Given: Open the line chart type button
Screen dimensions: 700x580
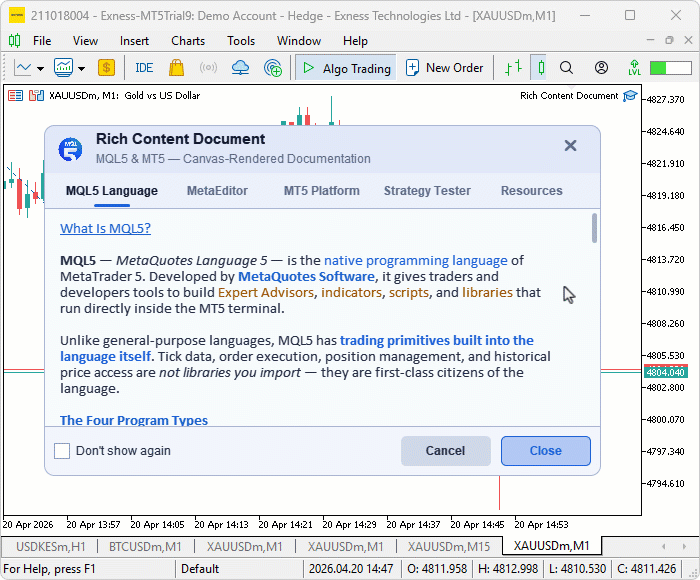Looking at the screenshot, I should 22,68.
